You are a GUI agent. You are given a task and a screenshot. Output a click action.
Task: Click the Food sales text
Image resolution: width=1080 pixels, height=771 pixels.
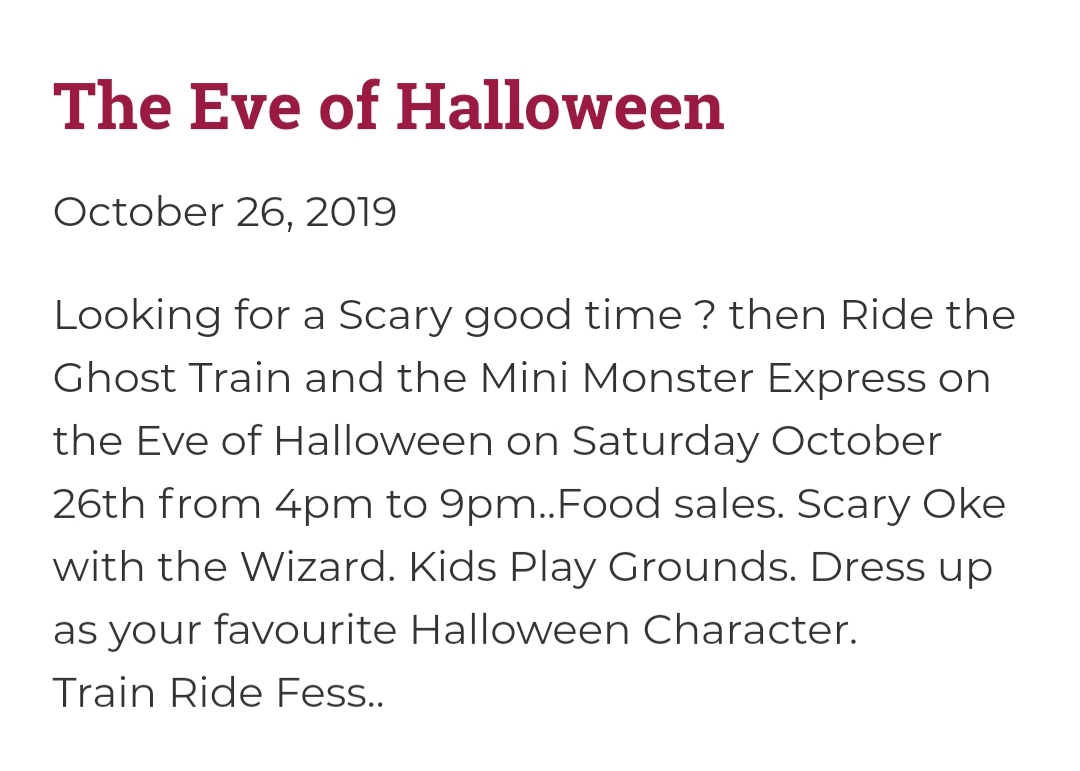[x=670, y=505]
